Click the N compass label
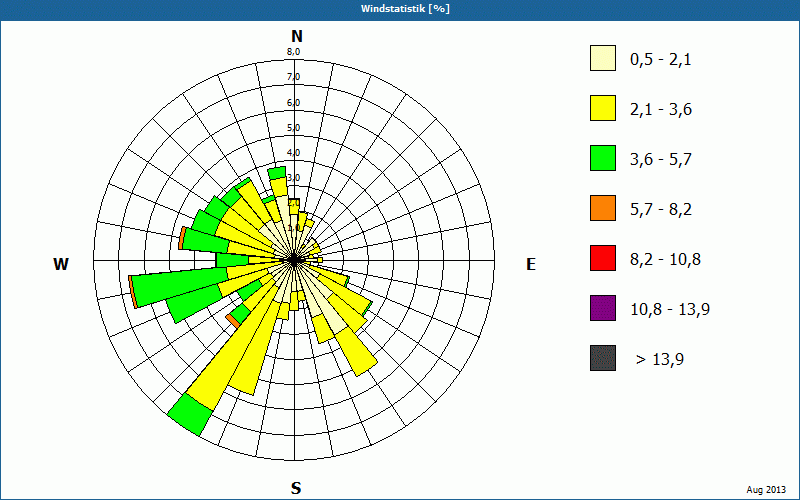Viewport: 800px width, 500px height. click(x=296, y=36)
